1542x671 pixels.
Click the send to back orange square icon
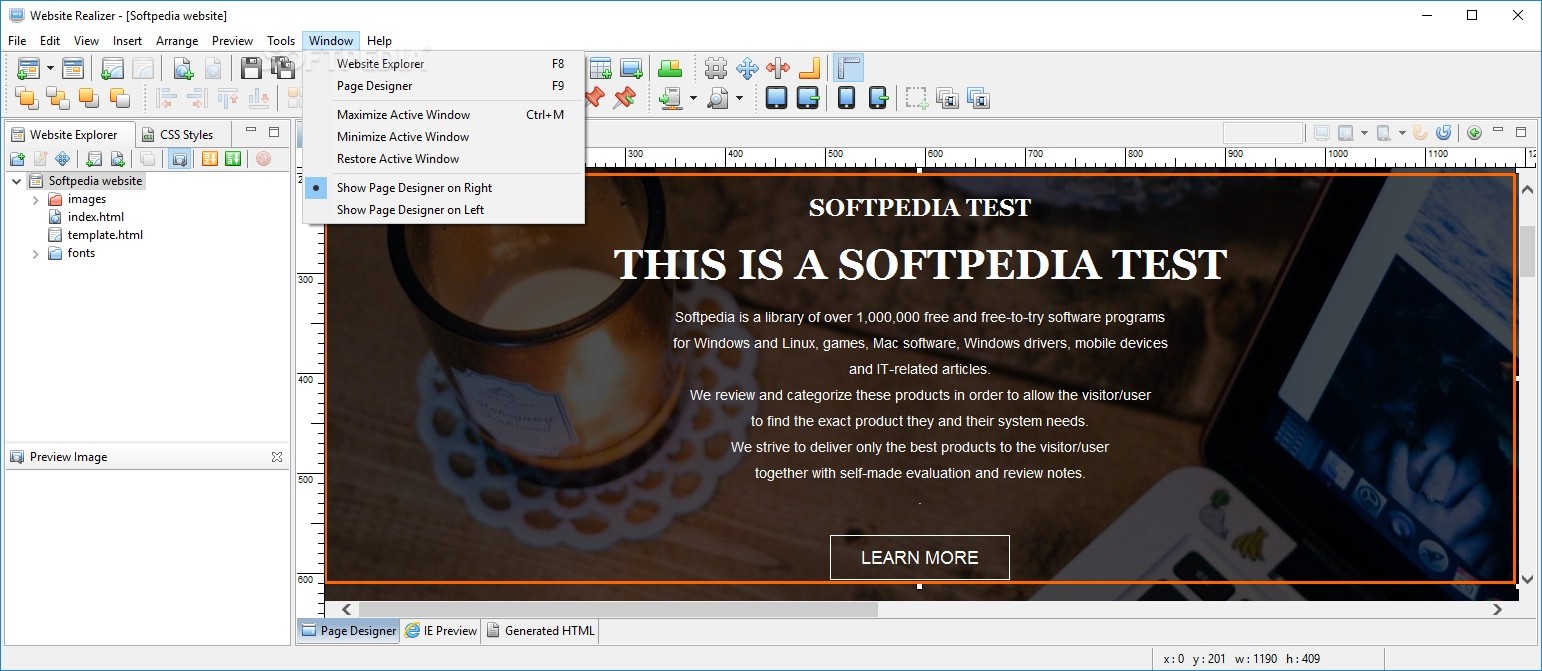point(120,98)
